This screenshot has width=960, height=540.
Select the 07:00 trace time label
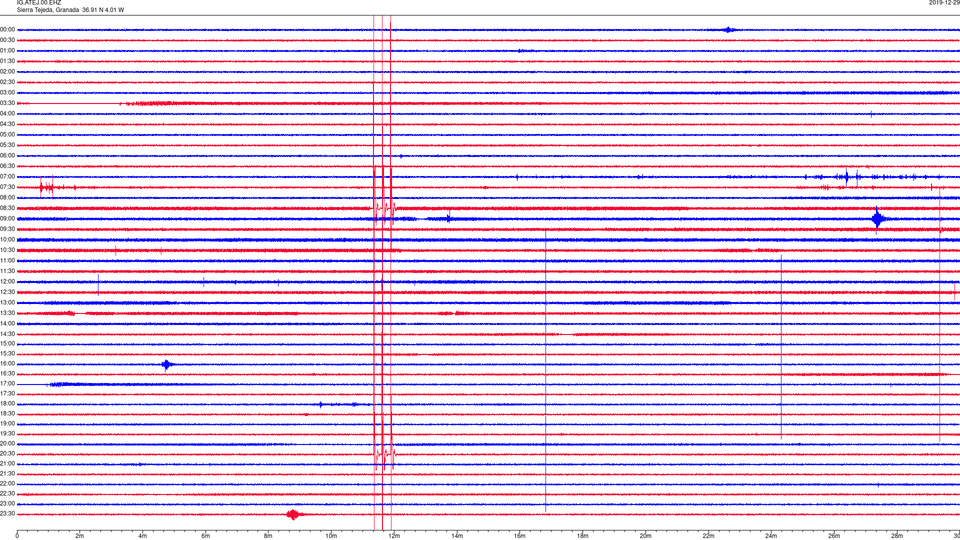tap(7, 176)
